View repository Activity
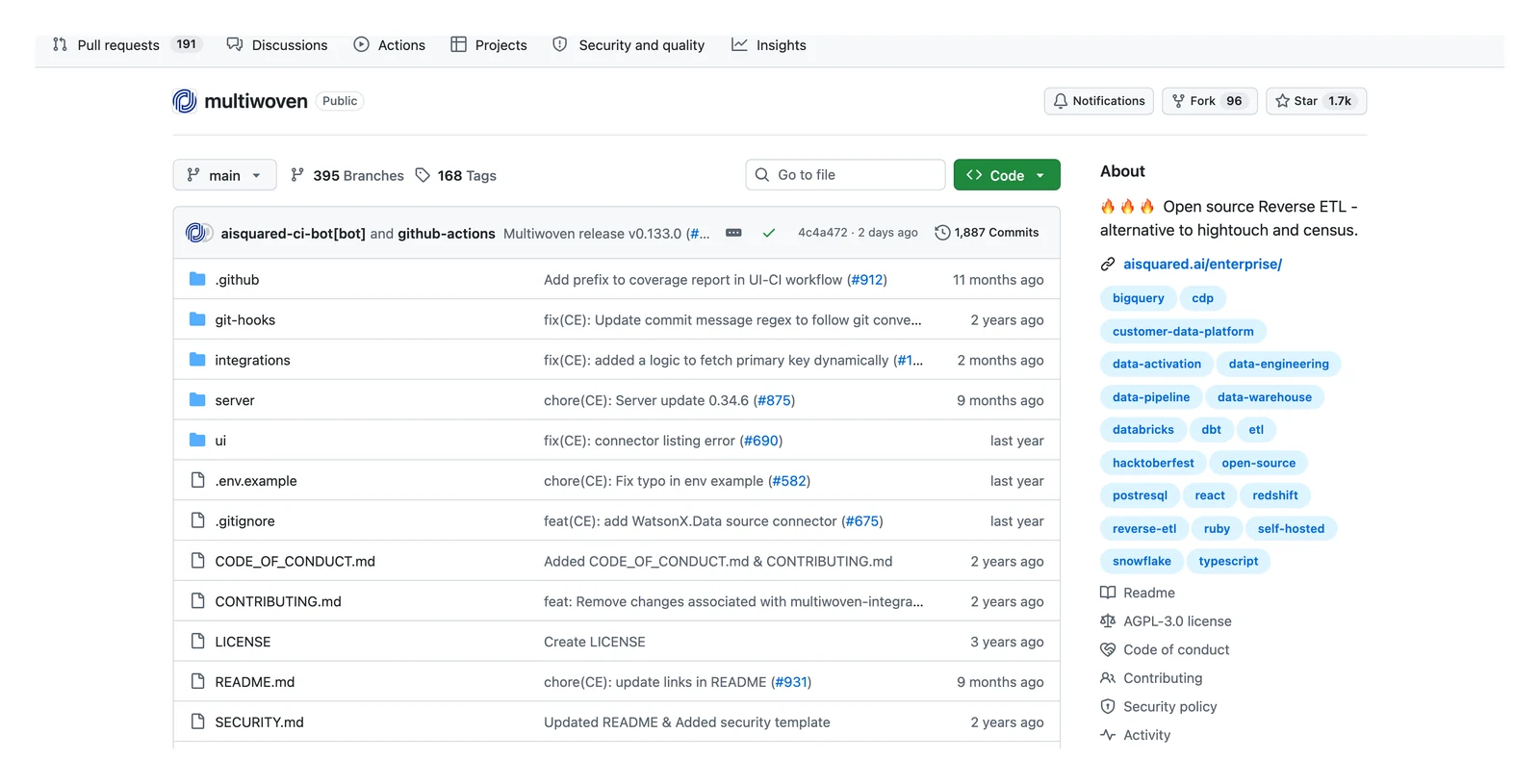 click(x=1146, y=735)
